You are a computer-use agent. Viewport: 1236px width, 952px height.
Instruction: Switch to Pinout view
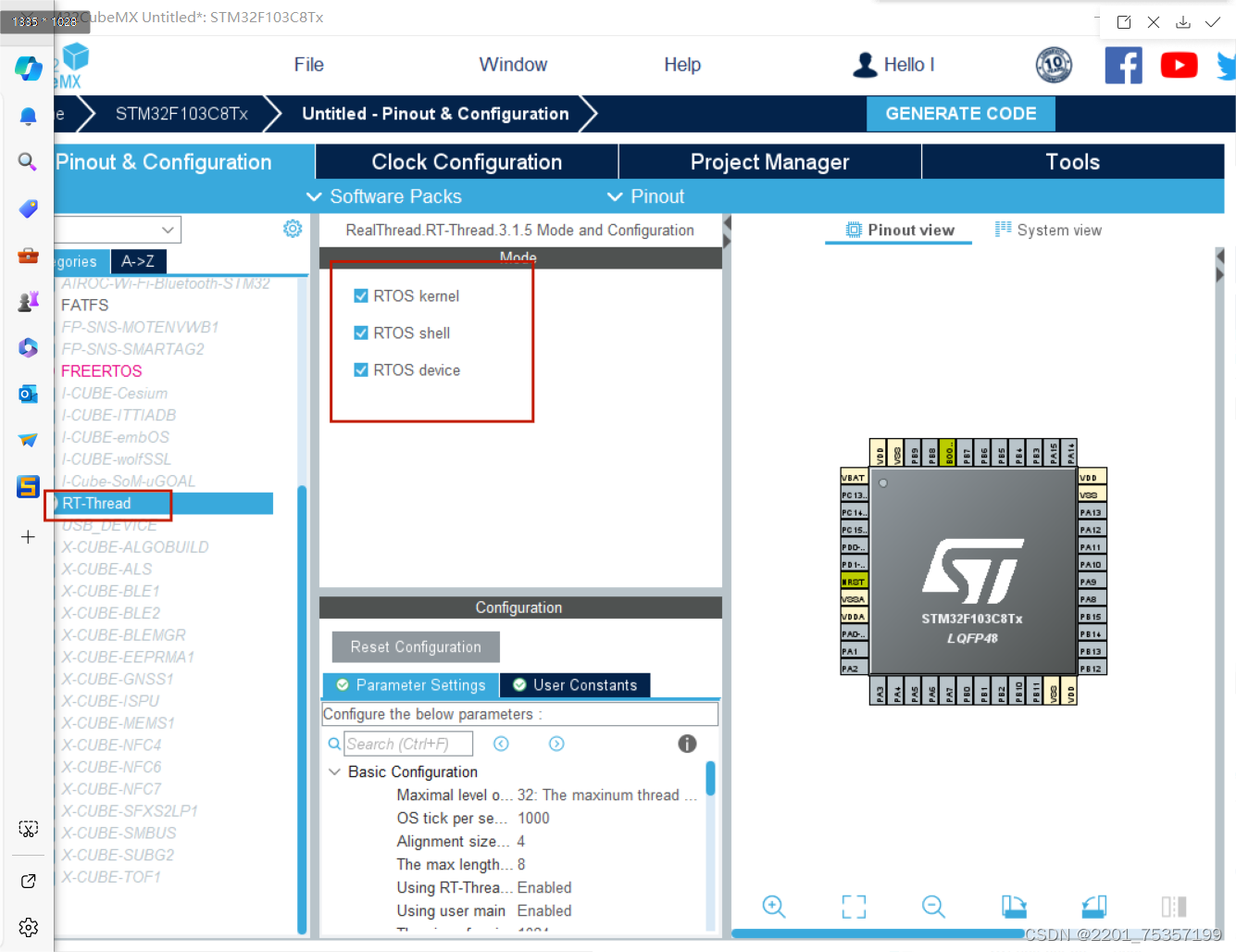point(899,230)
